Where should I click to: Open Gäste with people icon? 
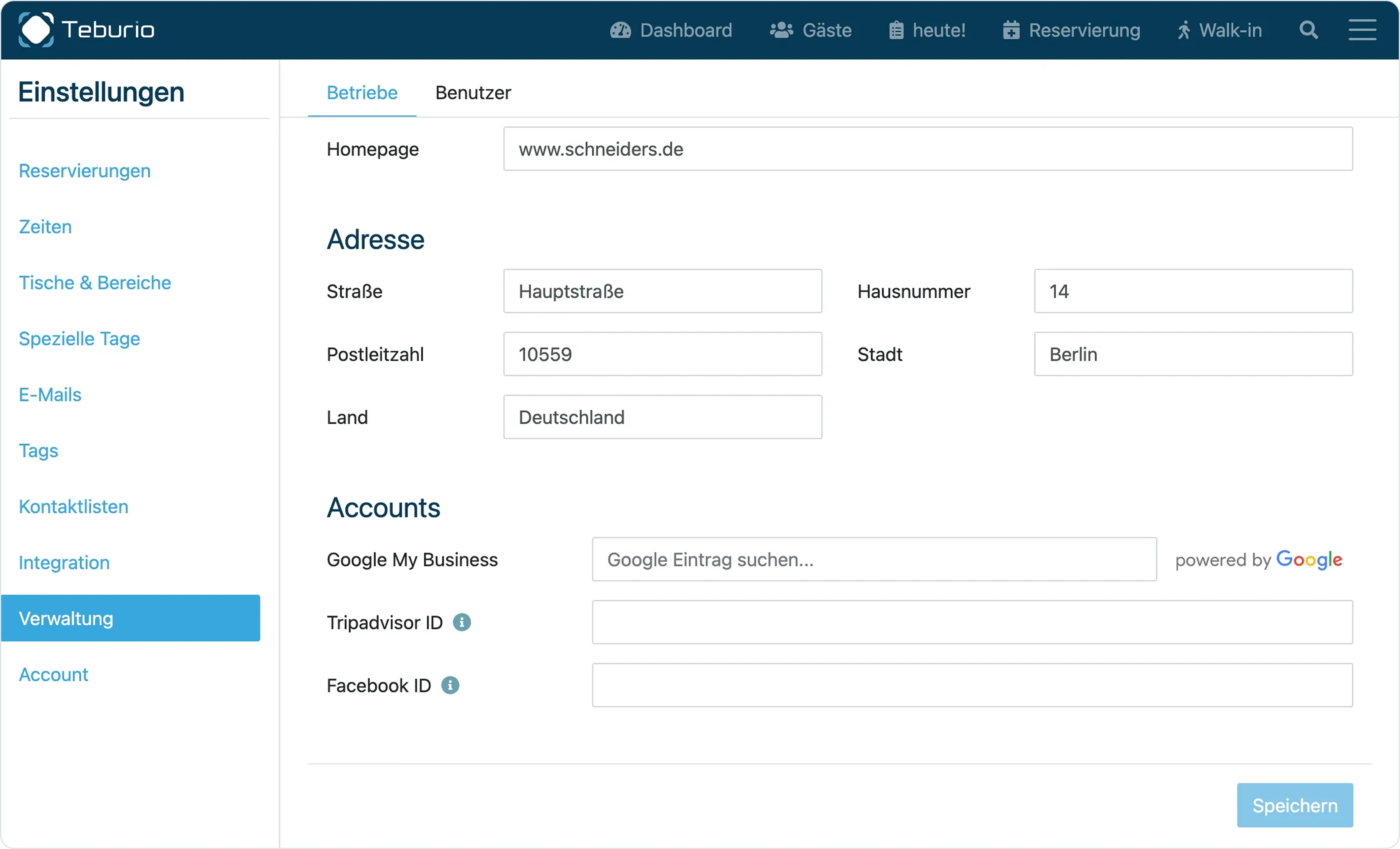click(x=811, y=30)
